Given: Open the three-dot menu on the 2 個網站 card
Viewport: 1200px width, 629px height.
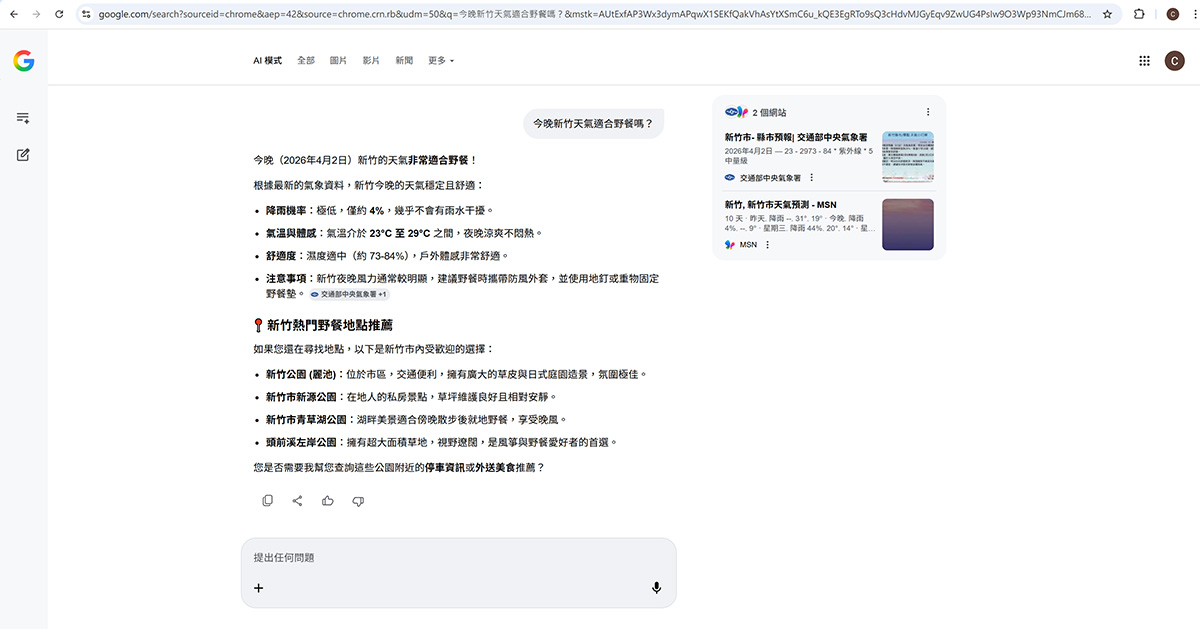Looking at the screenshot, I should tap(927, 112).
